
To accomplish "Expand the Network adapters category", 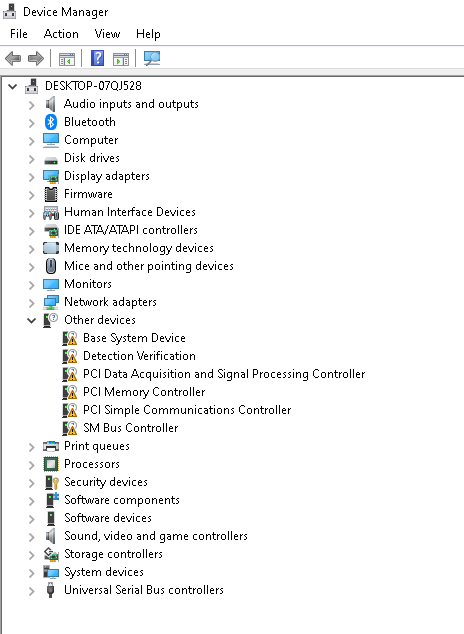I will click(x=32, y=303).
